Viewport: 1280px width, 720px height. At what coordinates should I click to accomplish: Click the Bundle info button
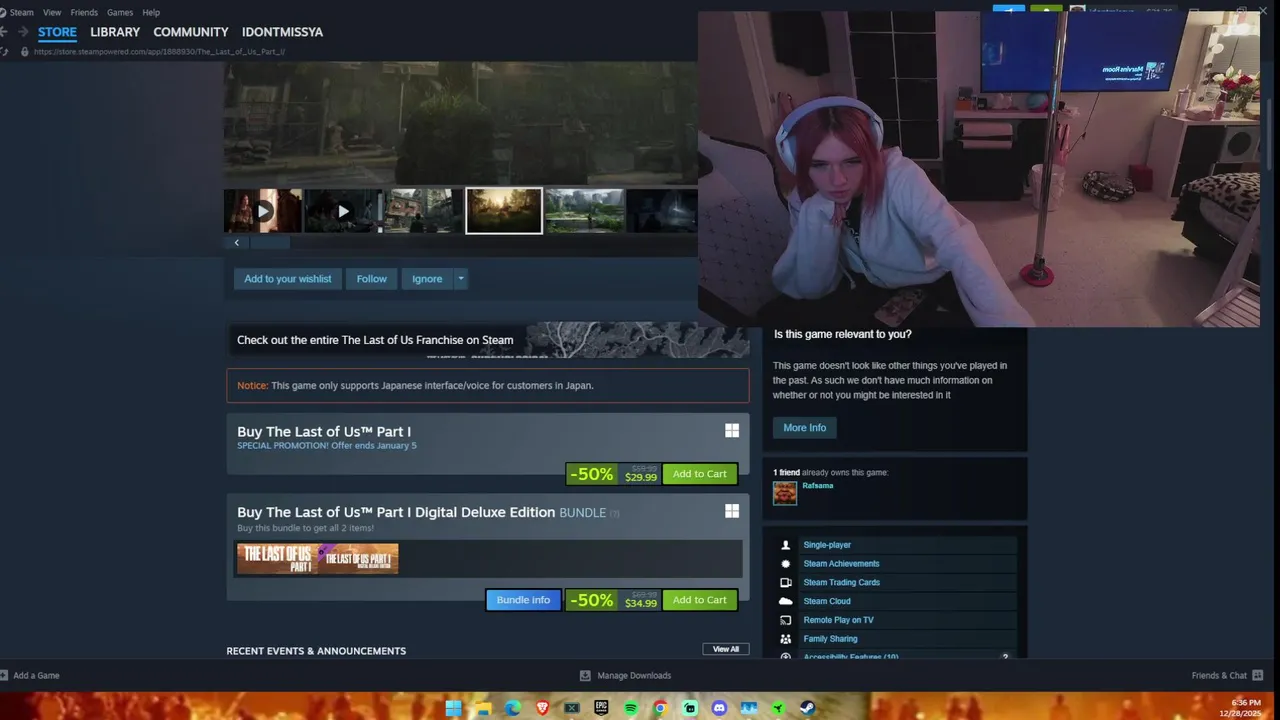(x=523, y=600)
